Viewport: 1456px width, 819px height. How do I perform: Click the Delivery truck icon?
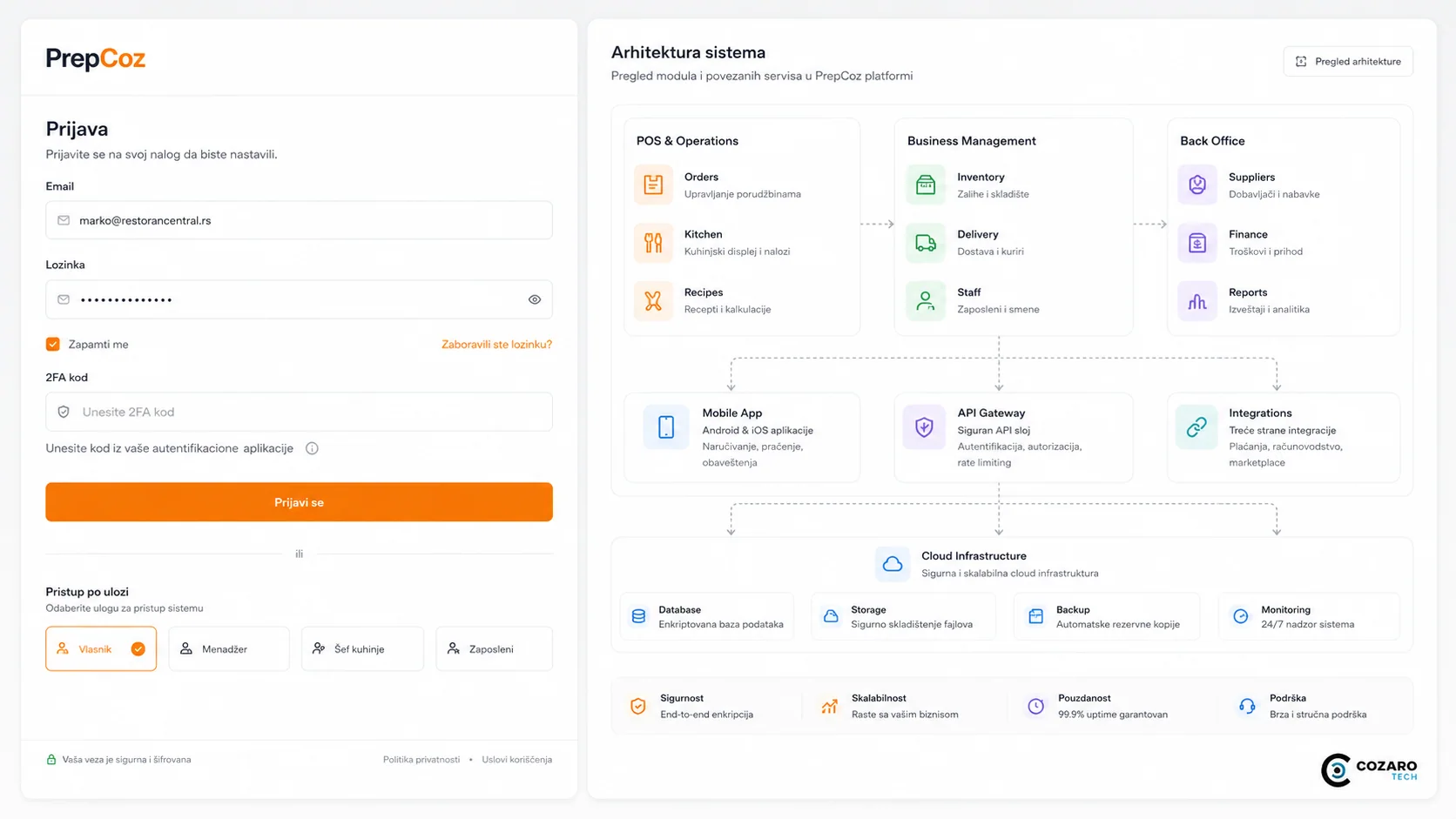point(925,242)
